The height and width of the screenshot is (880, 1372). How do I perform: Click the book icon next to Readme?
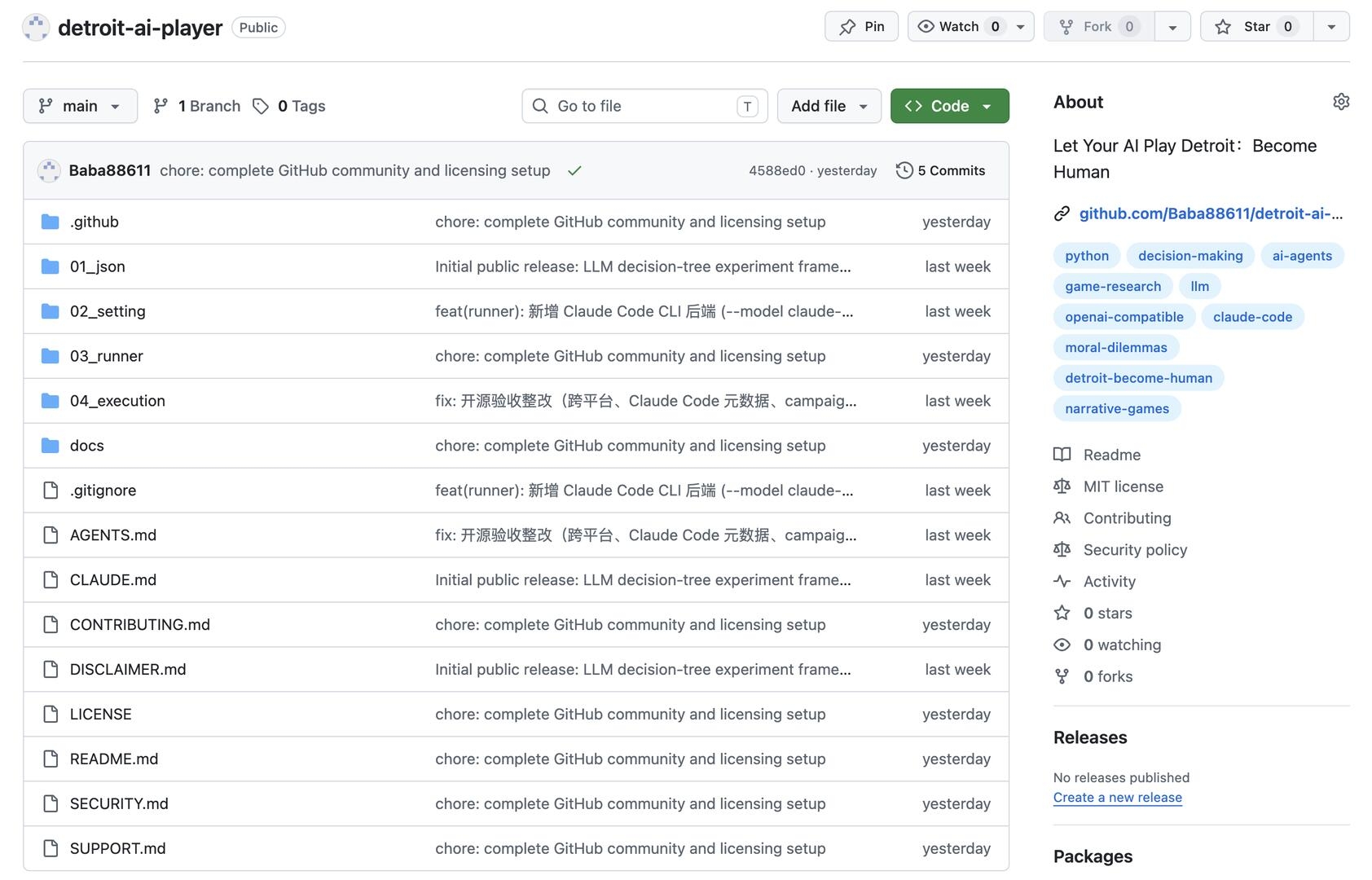coord(1062,455)
